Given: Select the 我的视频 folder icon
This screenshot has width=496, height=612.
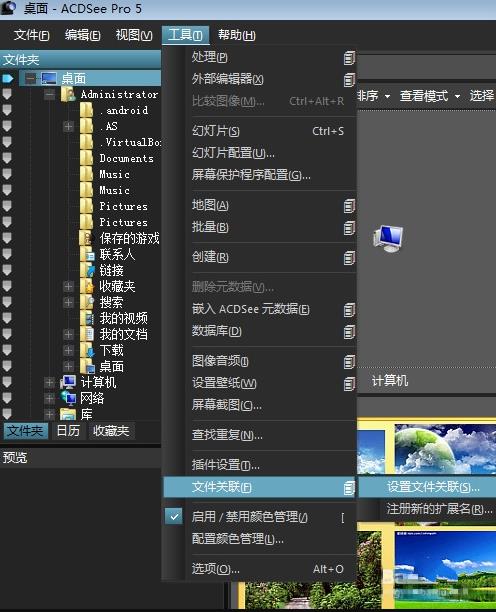Looking at the screenshot, I should click(87, 318).
